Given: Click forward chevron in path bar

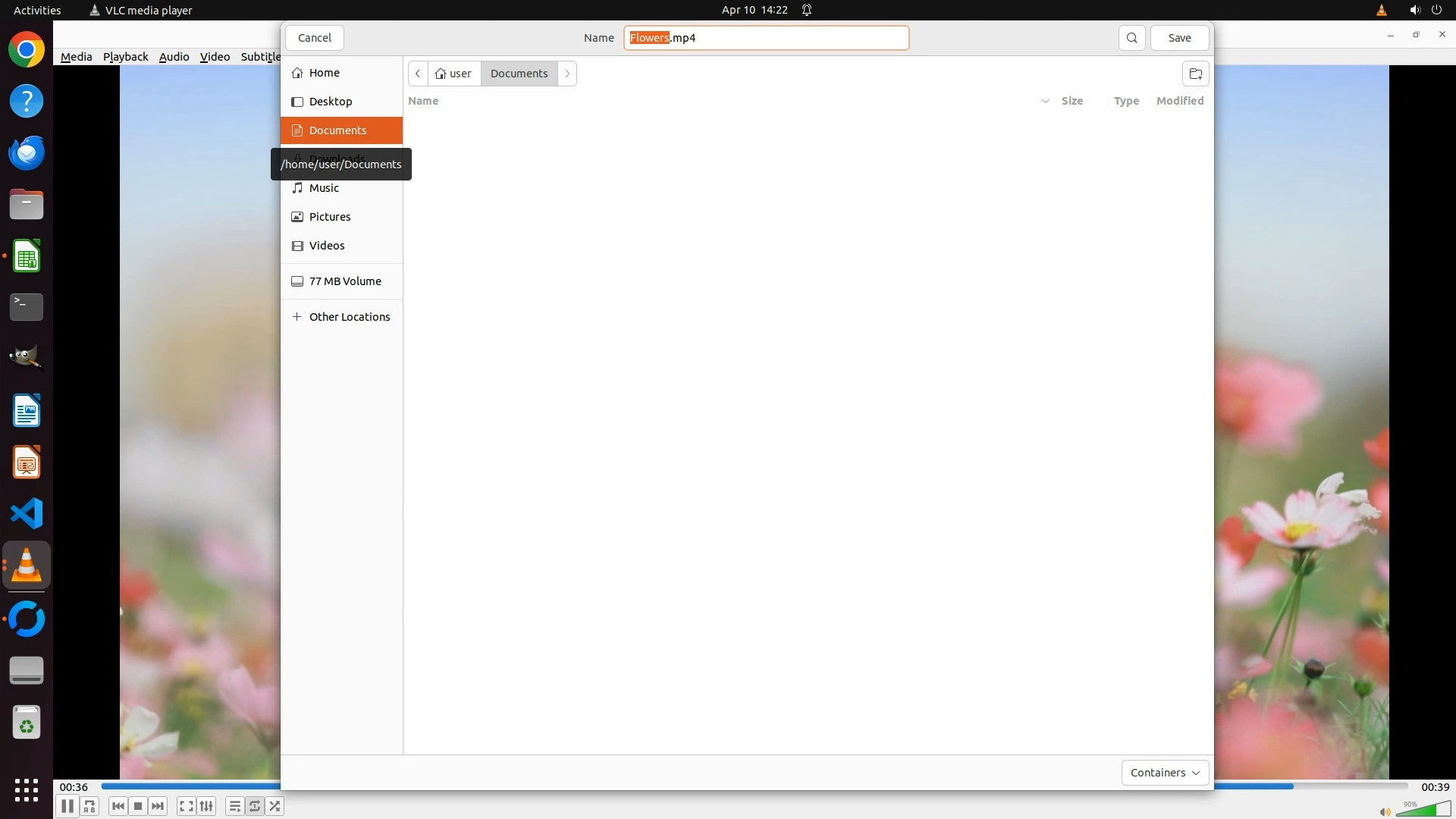Looking at the screenshot, I should pyautogui.click(x=567, y=74).
